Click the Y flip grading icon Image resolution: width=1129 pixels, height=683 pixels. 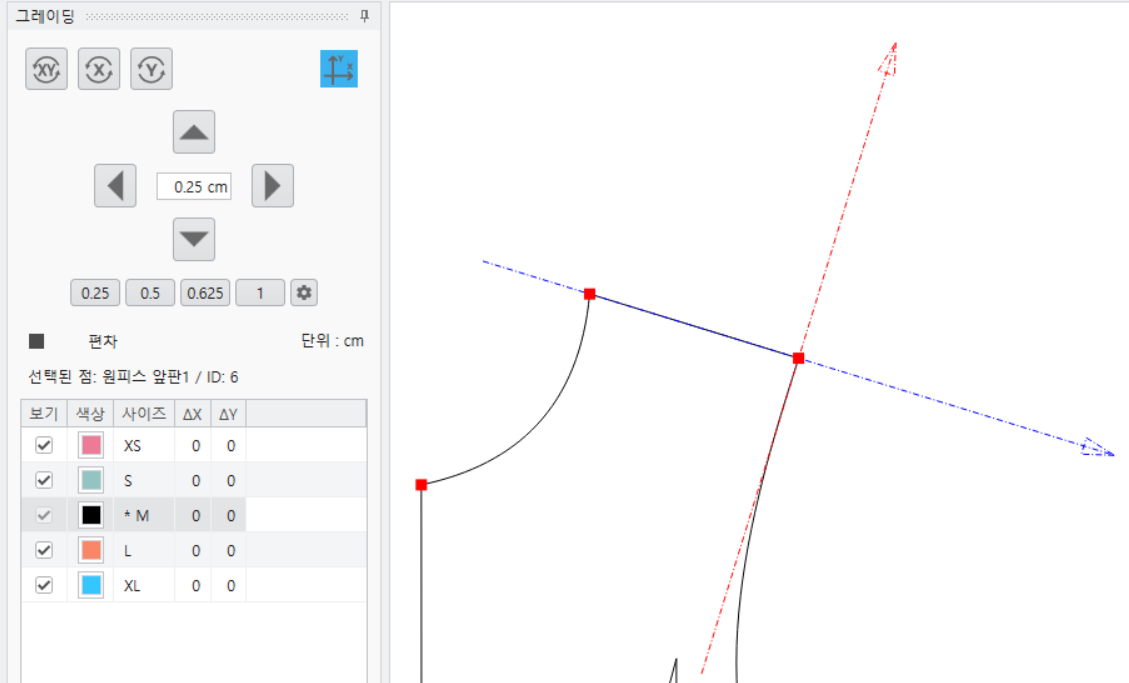click(151, 69)
